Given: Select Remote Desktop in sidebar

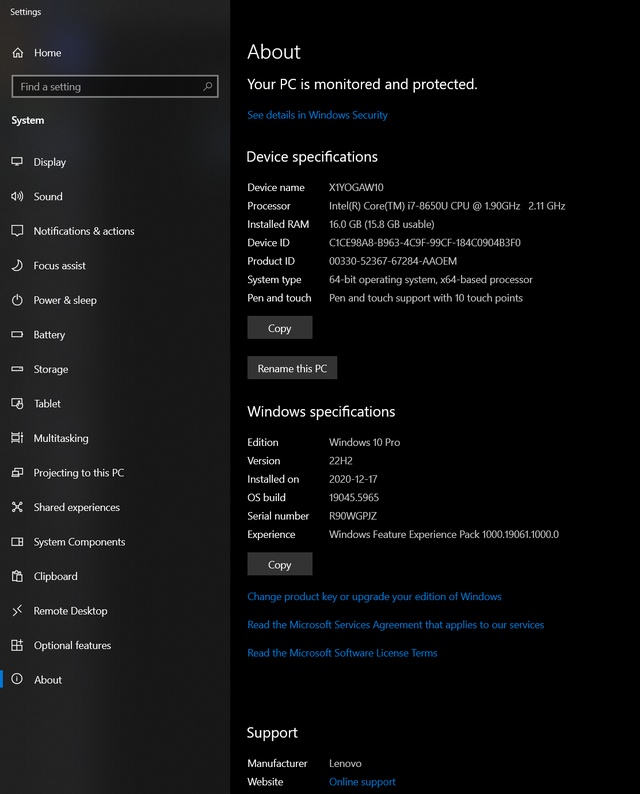Looking at the screenshot, I should pos(70,611).
